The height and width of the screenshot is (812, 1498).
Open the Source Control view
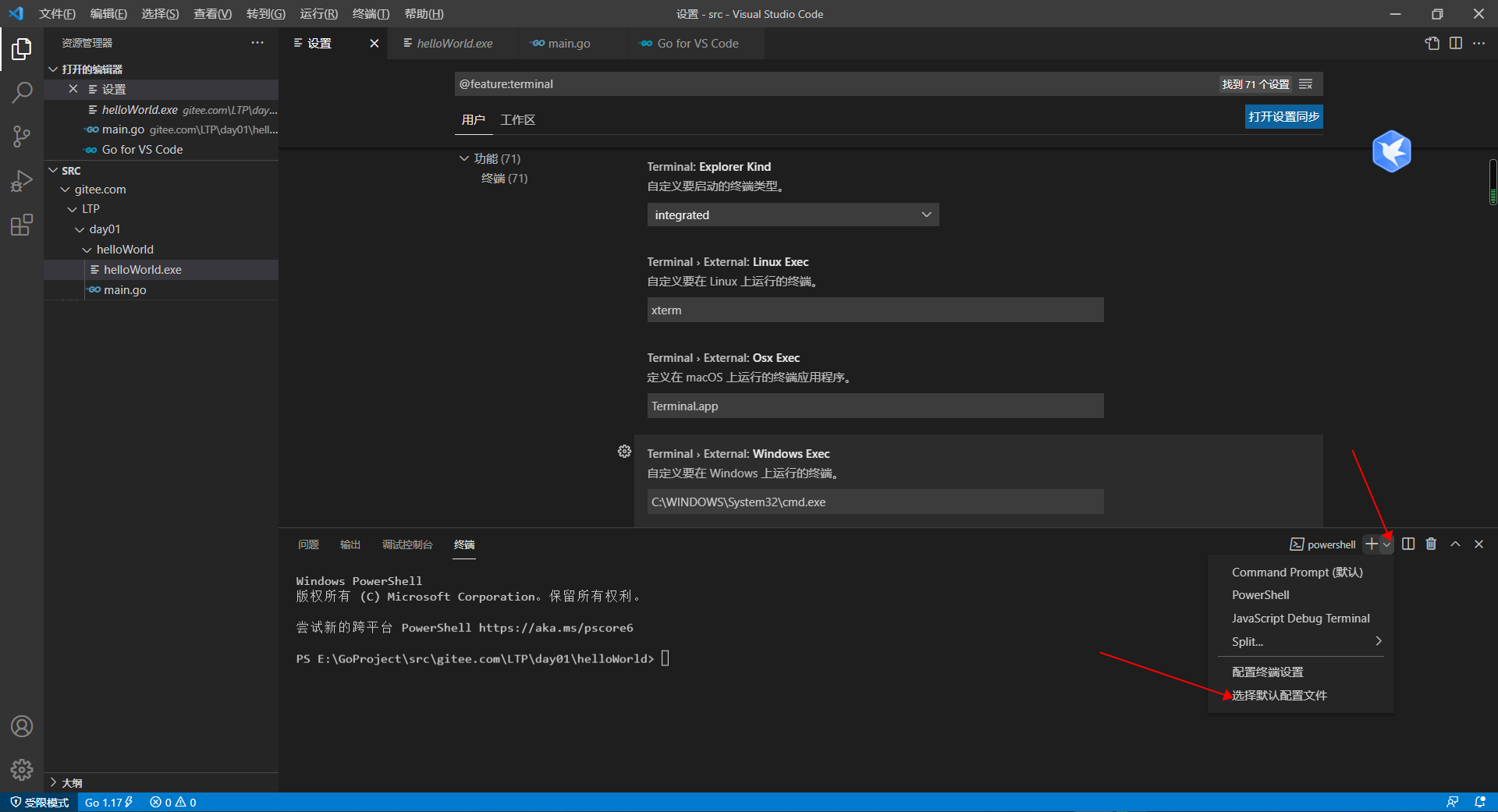tap(22, 137)
